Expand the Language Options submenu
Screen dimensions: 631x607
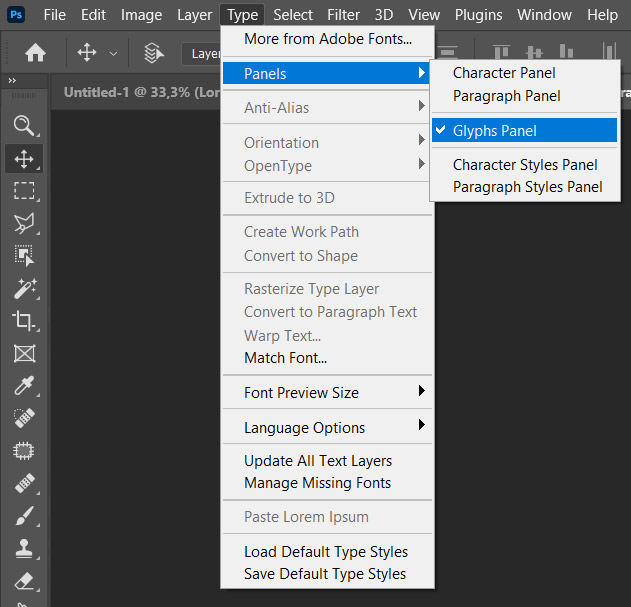coord(327,427)
